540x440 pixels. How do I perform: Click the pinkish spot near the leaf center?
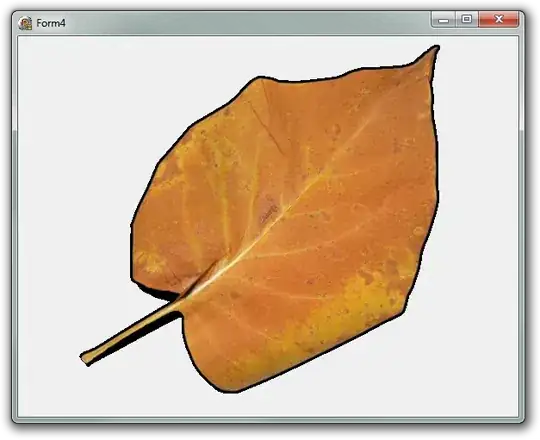click(267, 208)
